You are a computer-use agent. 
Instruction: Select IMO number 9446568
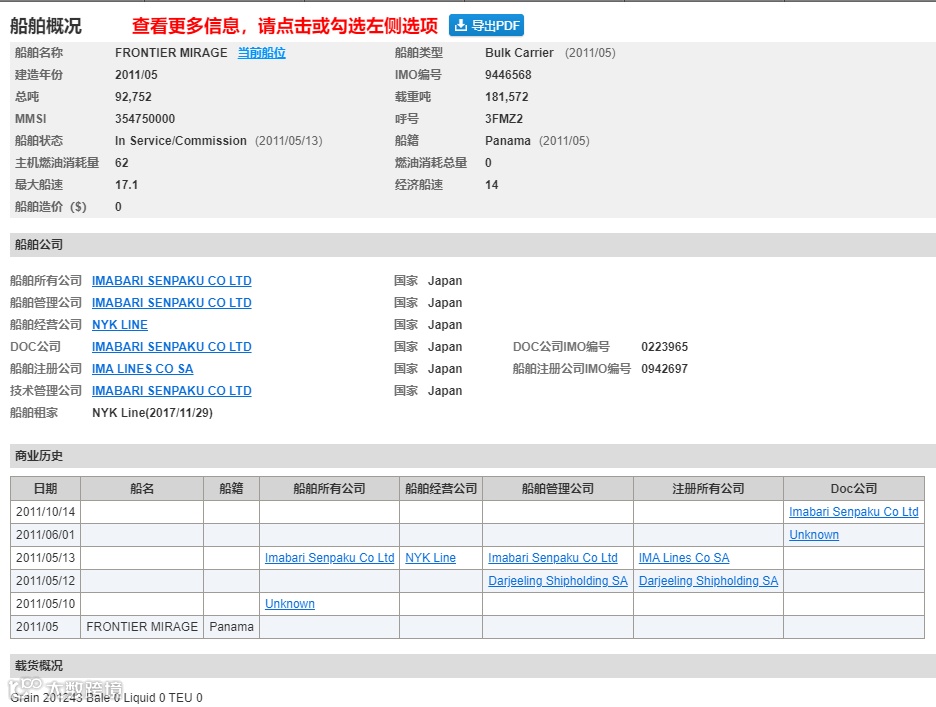point(508,75)
